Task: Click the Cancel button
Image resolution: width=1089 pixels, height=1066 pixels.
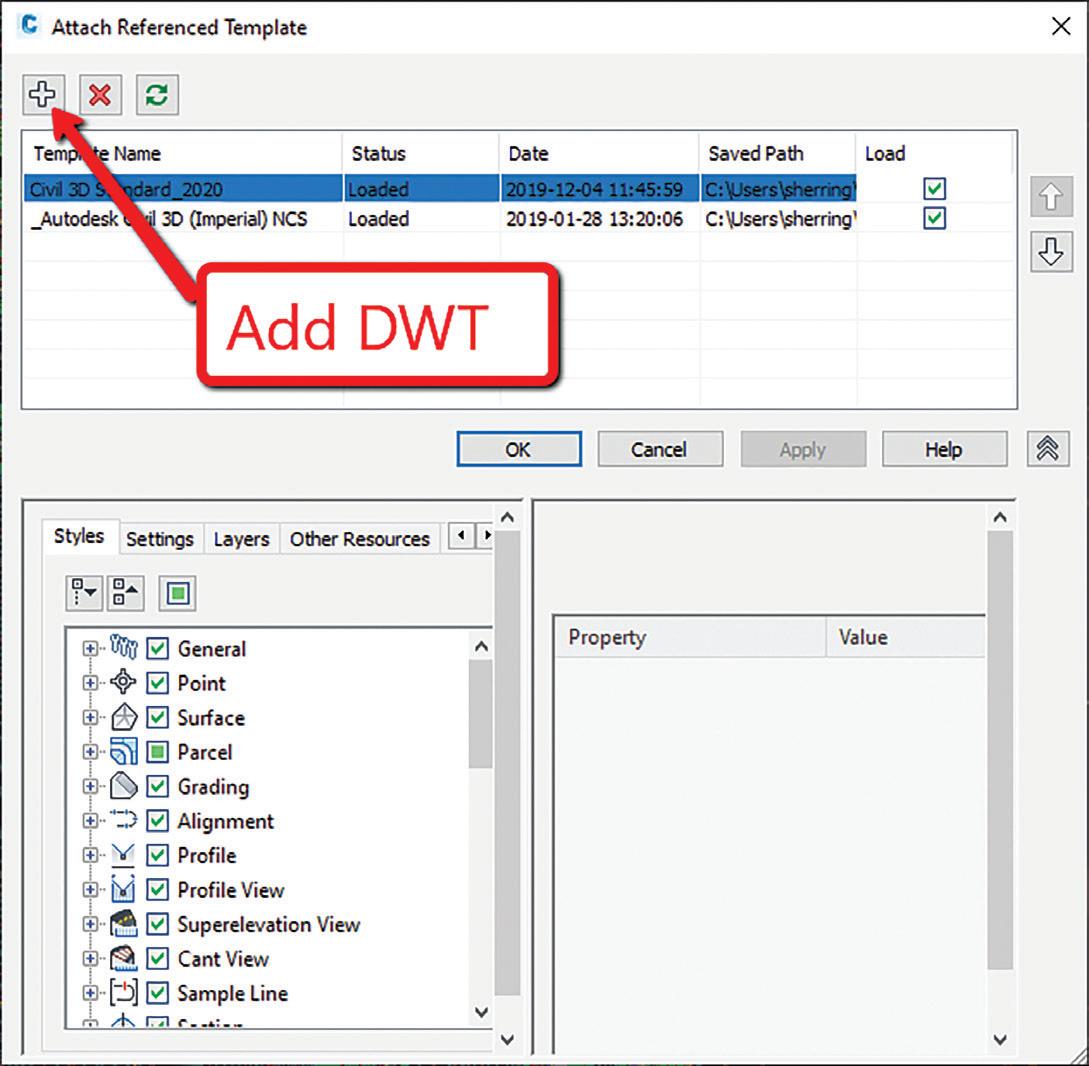Action: [x=659, y=449]
